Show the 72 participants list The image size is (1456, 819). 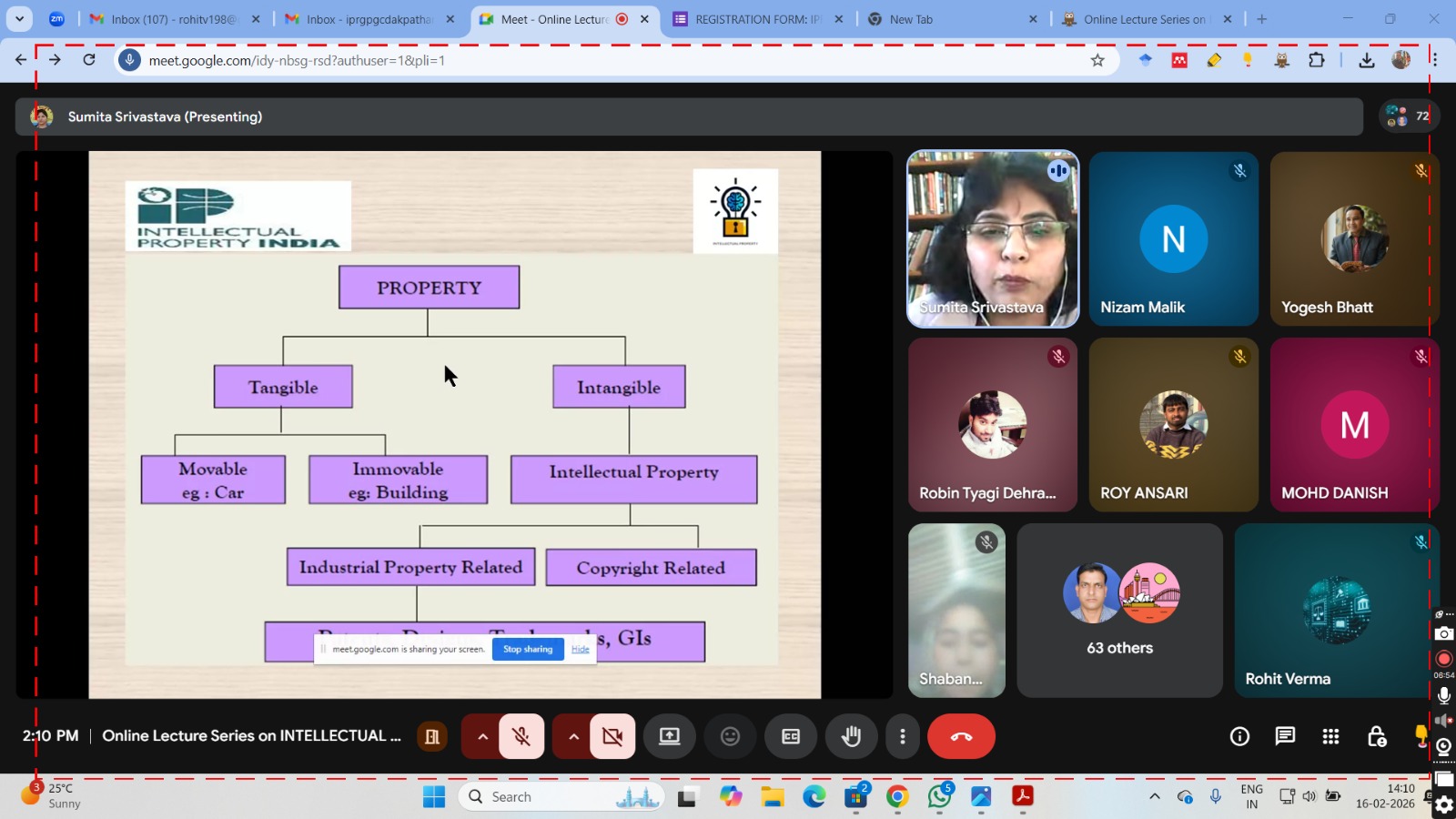click(1408, 116)
